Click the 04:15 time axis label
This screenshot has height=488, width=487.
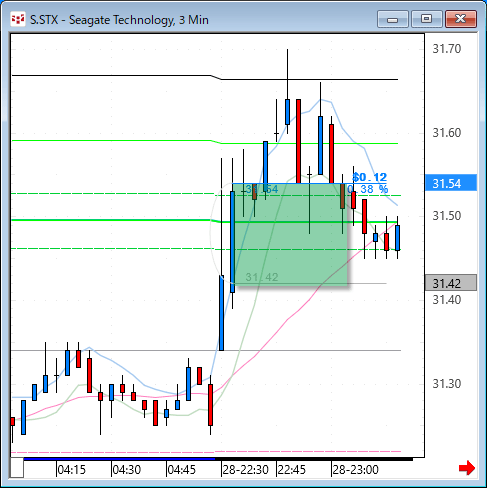(x=72, y=470)
